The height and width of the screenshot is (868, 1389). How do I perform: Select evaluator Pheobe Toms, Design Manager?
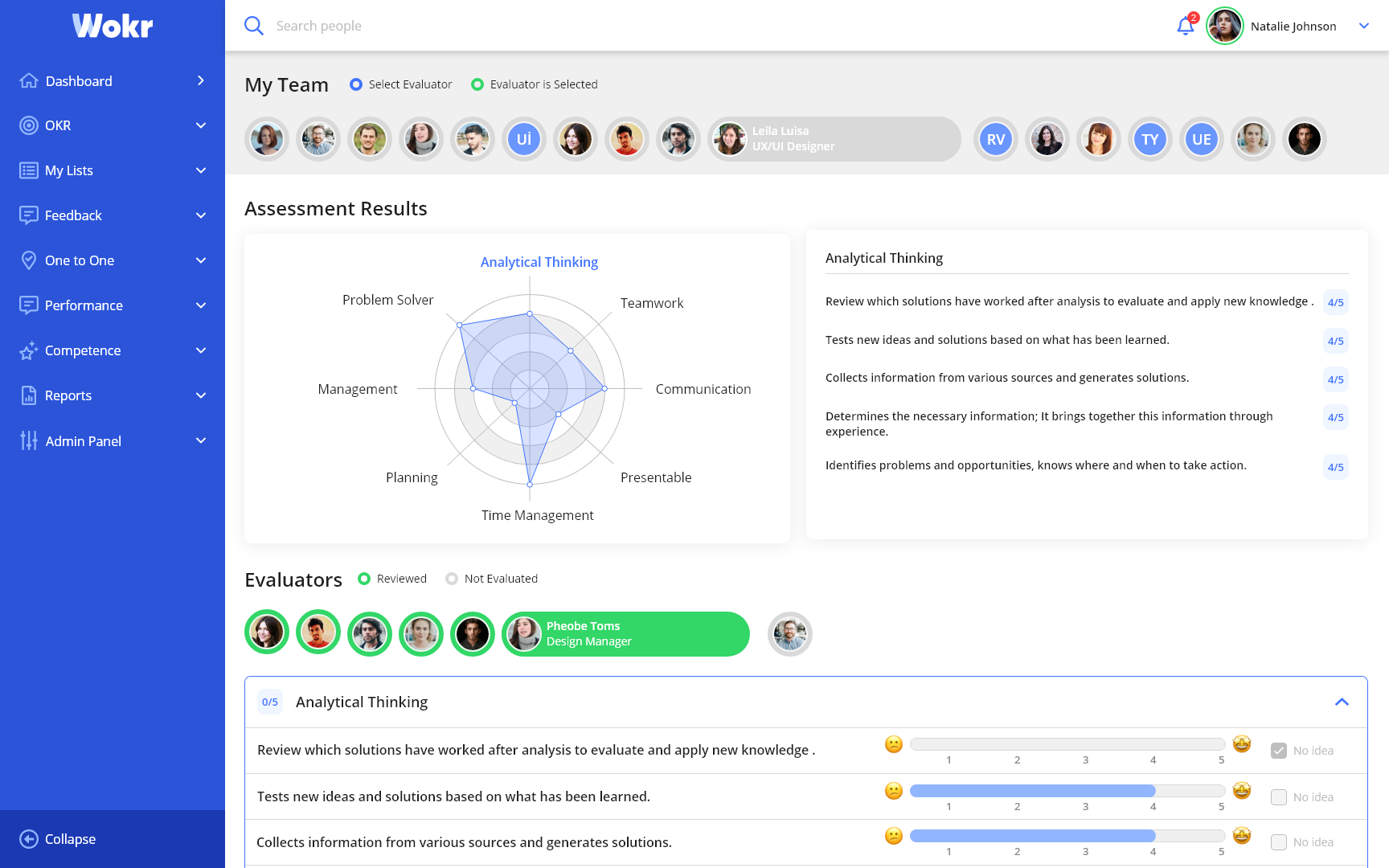coord(625,634)
